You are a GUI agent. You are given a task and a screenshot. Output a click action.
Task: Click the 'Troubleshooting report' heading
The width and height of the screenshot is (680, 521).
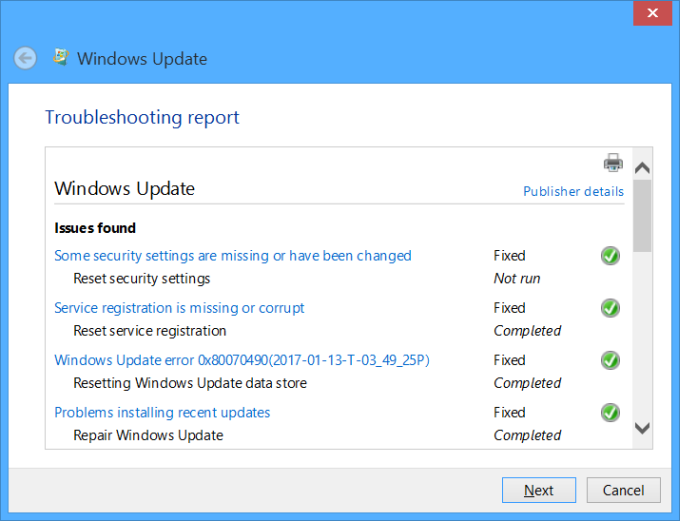pos(142,118)
